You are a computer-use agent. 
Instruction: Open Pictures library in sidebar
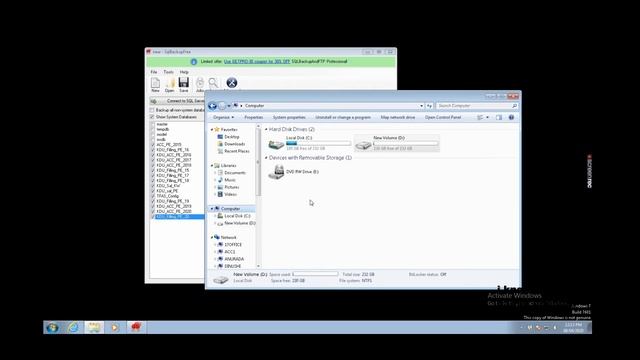[x=231, y=187]
